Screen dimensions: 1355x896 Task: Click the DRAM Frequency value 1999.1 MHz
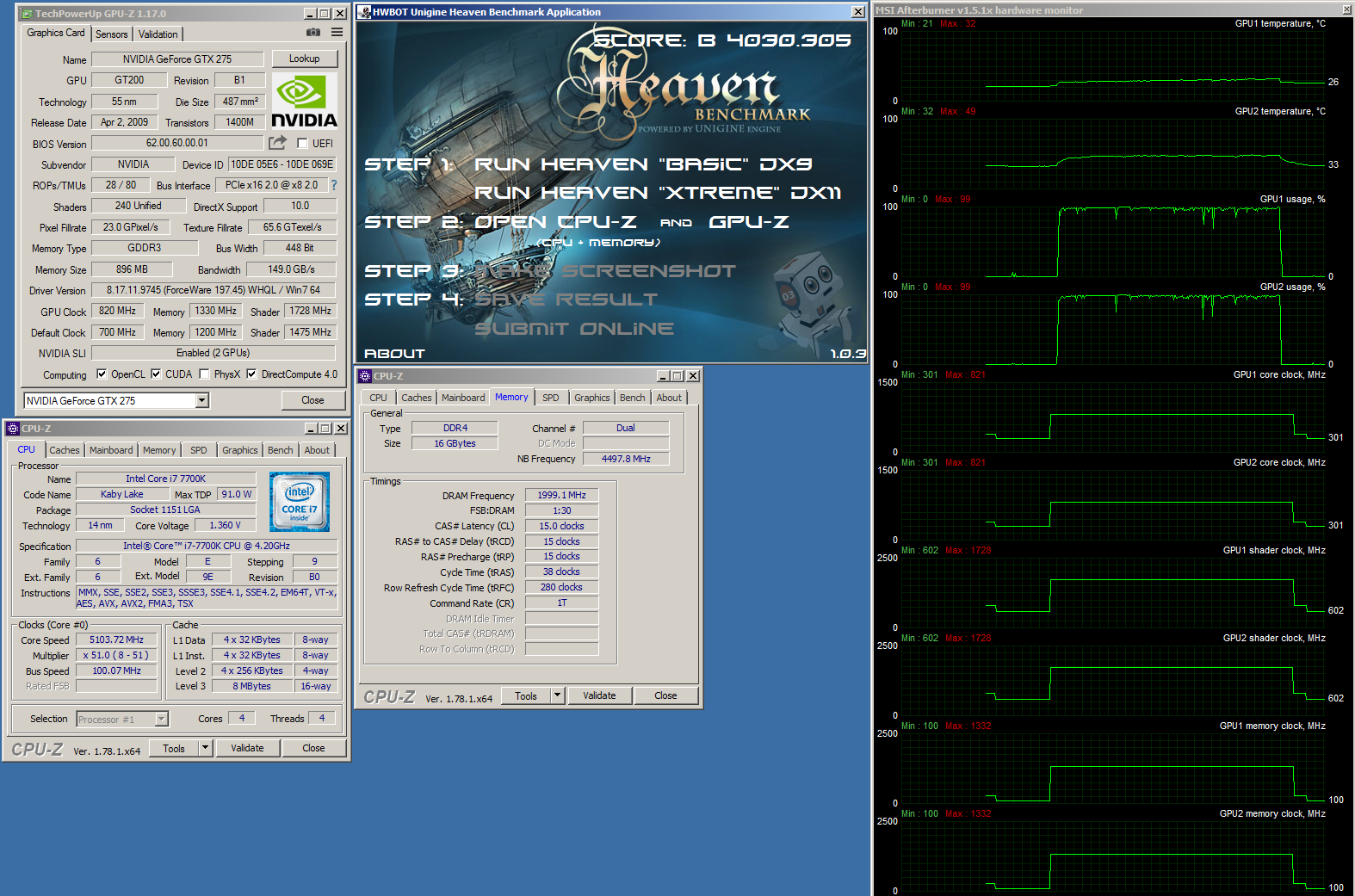561,495
